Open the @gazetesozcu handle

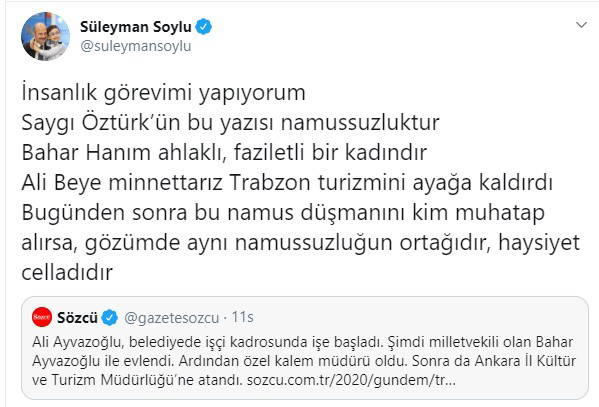coord(172,318)
